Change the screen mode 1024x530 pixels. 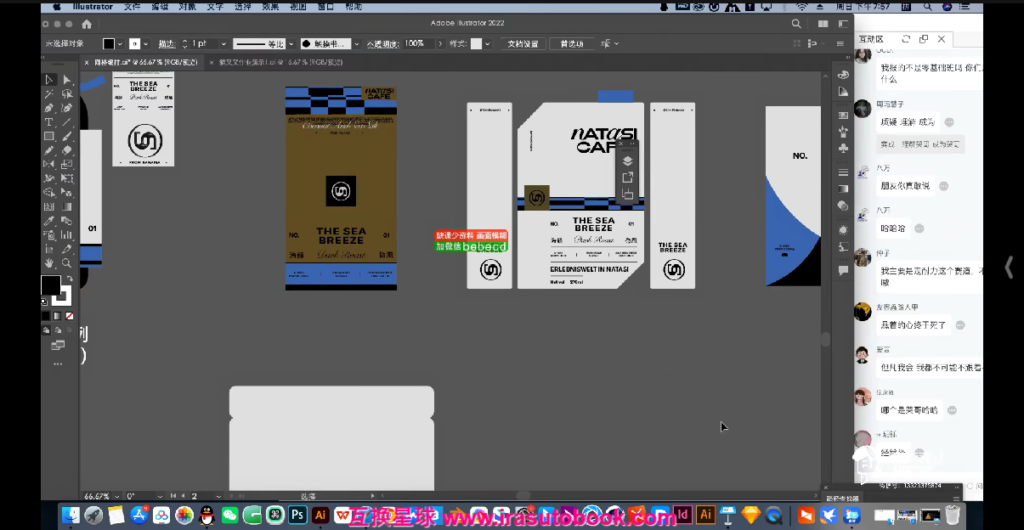point(58,345)
